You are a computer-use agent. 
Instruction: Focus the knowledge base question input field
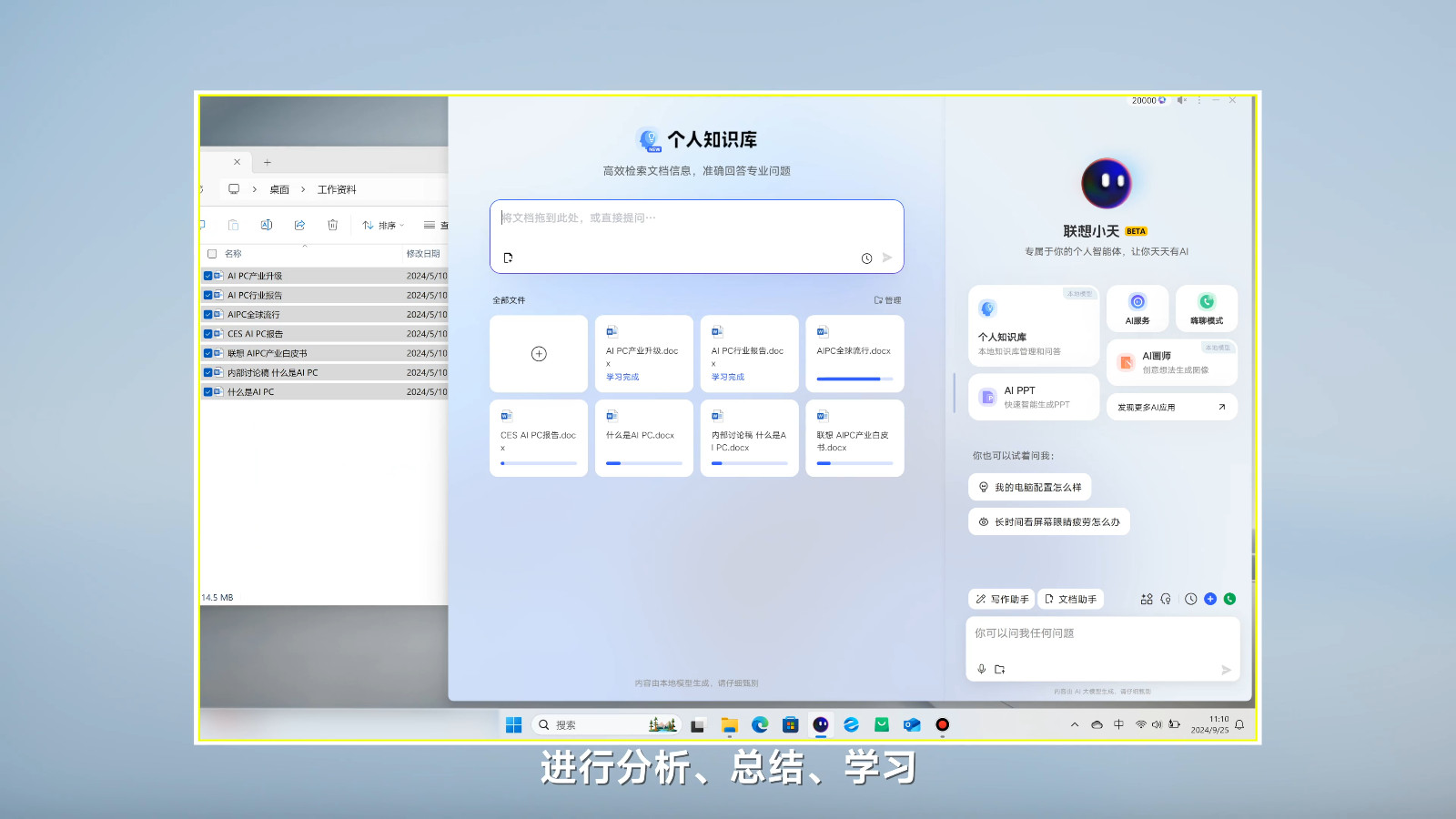pos(697,237)
